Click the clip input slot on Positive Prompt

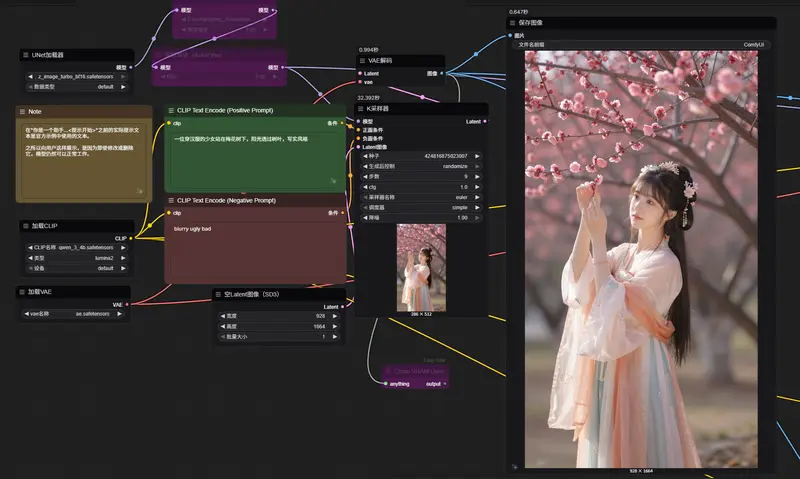tap(169, 123)
